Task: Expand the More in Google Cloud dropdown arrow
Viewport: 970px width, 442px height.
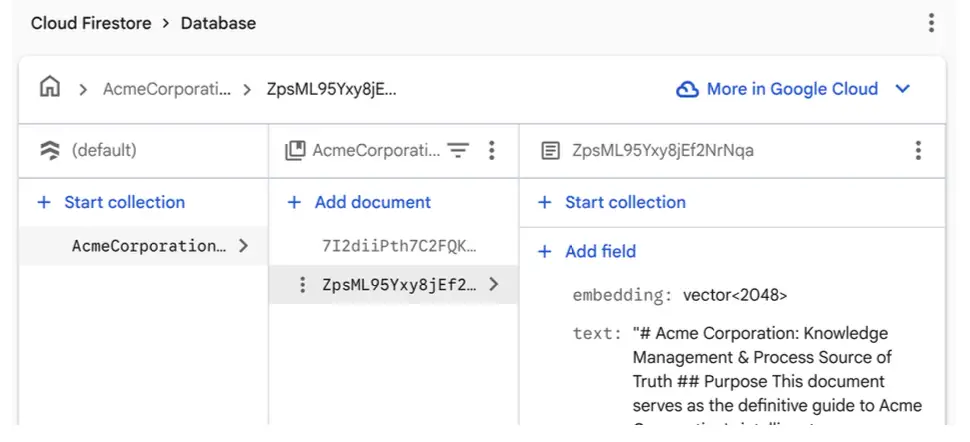Action: (x=903, y=89)
